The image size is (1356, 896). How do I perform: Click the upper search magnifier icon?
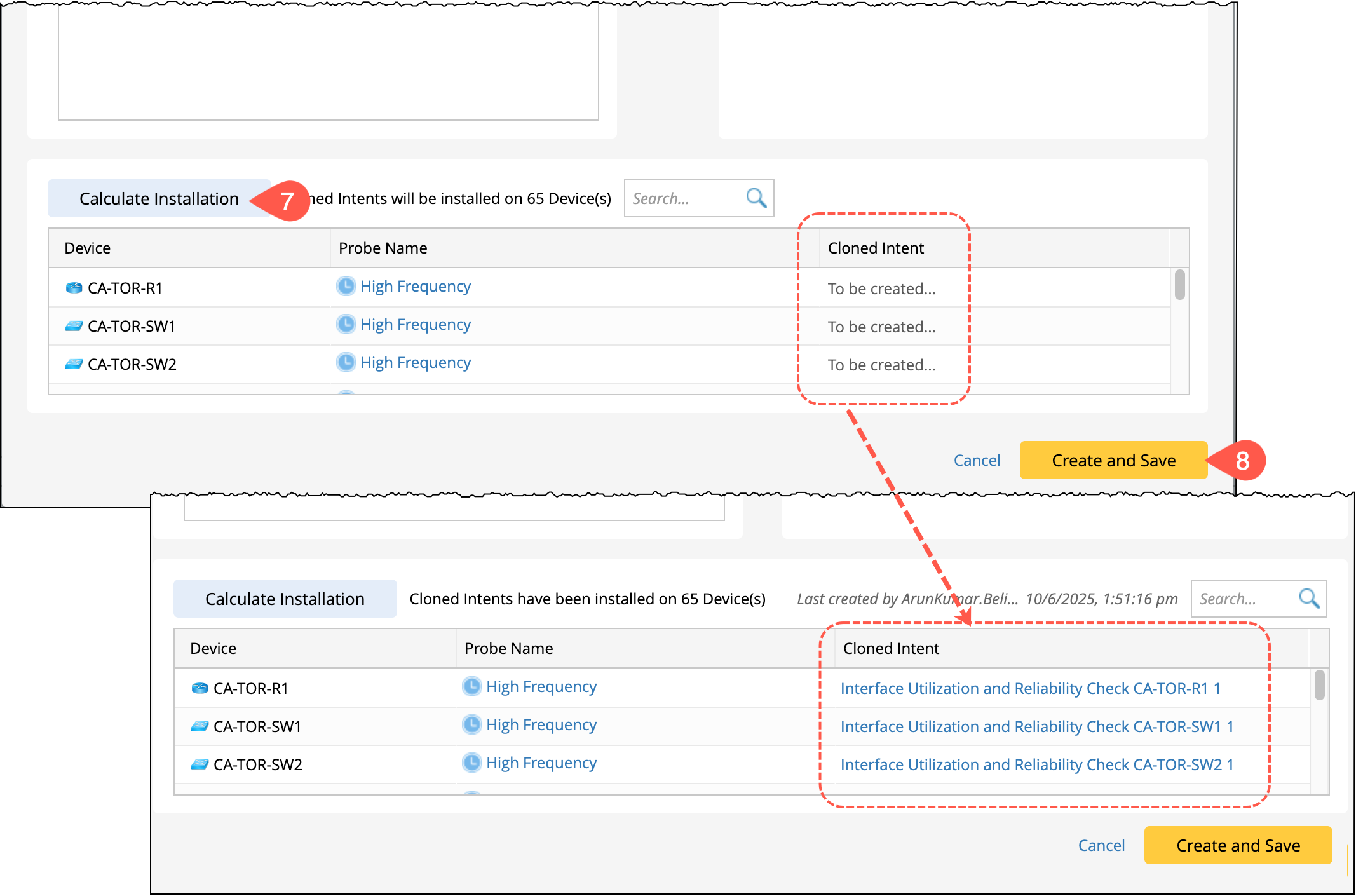click(x=756, y=198)
